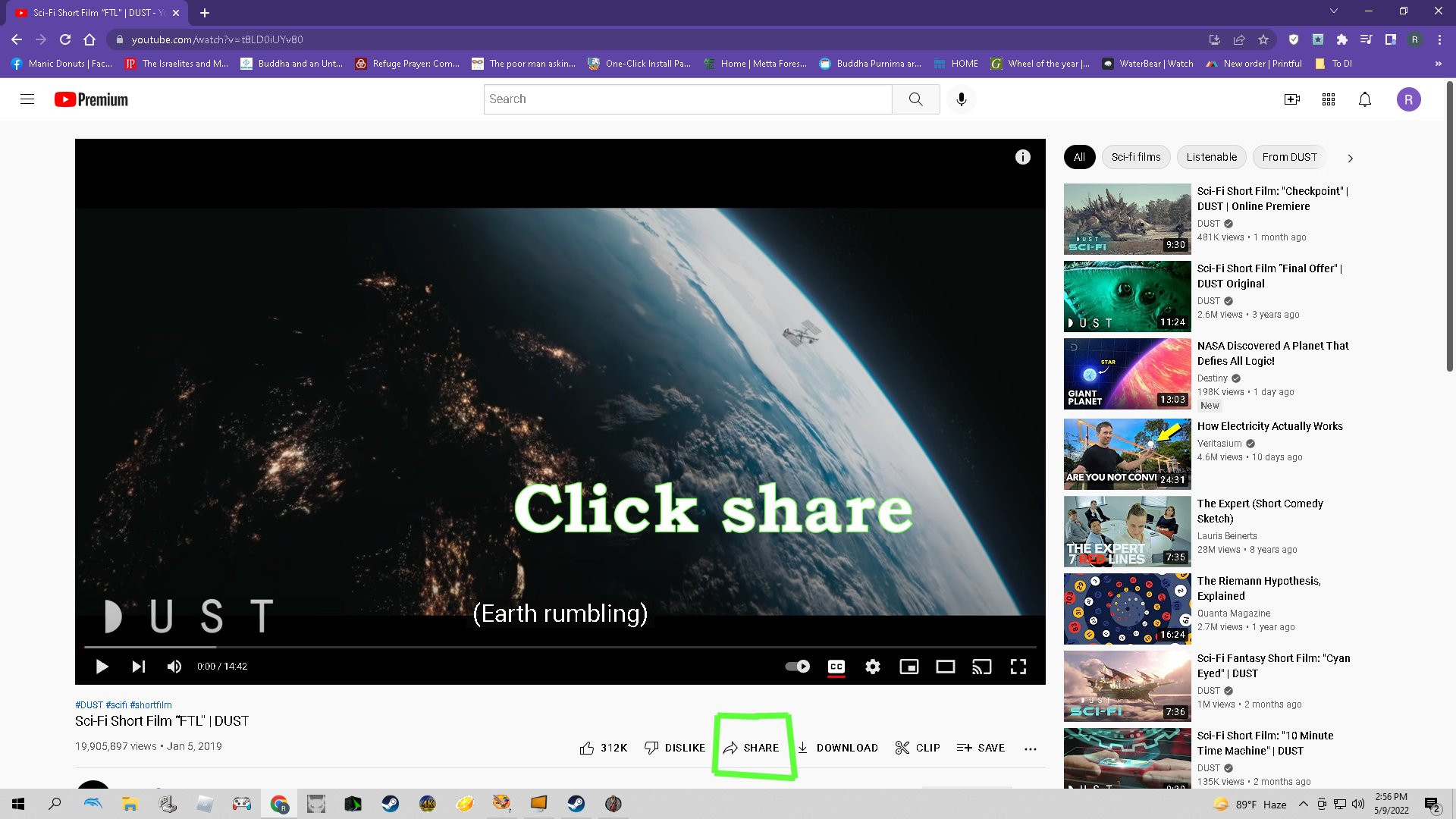This screenshot has height=819, width=1456.
Task: Select the From DUST chip
Action: pyautogui.click(x=1289, y=157)
